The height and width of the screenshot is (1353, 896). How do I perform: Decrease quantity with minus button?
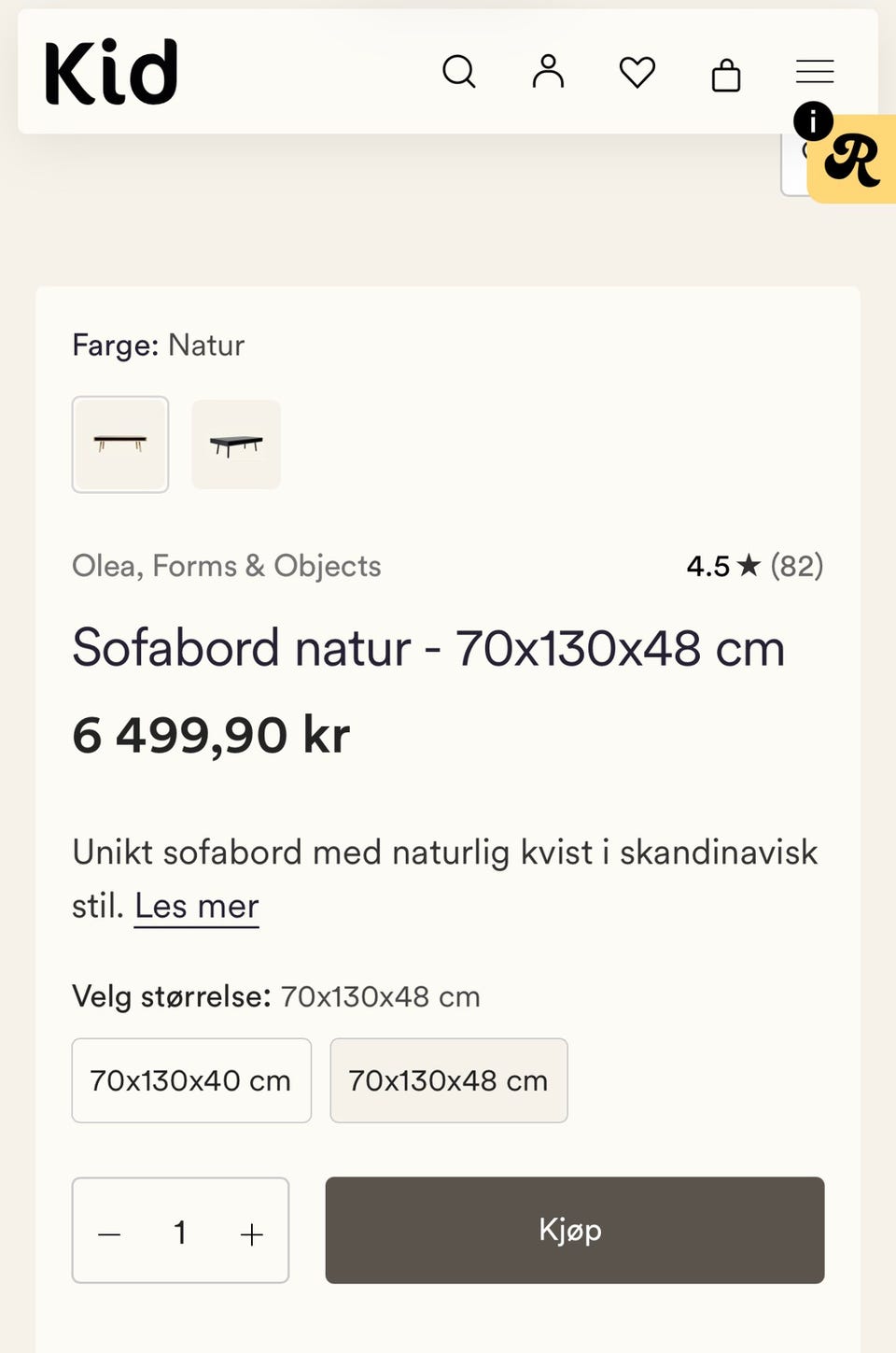click(x=109, y=1233)
